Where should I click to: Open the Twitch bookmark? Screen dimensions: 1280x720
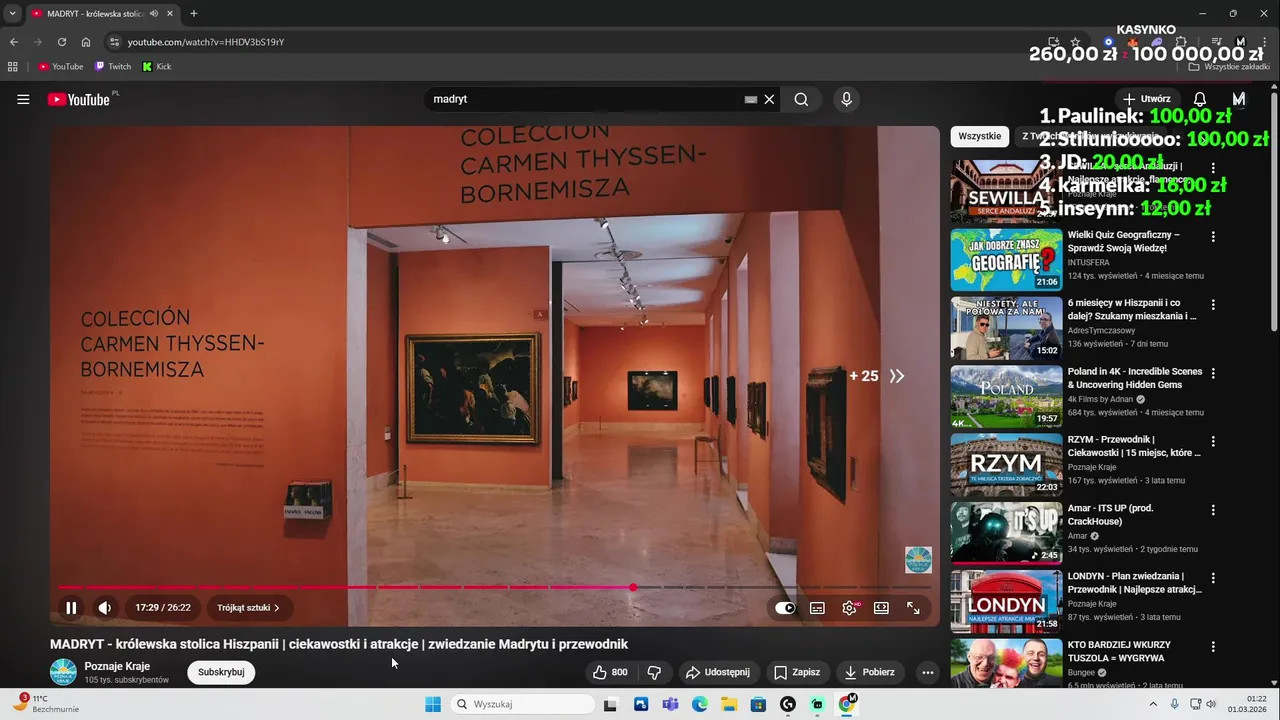pyautogui.click(x=113, y=67)
